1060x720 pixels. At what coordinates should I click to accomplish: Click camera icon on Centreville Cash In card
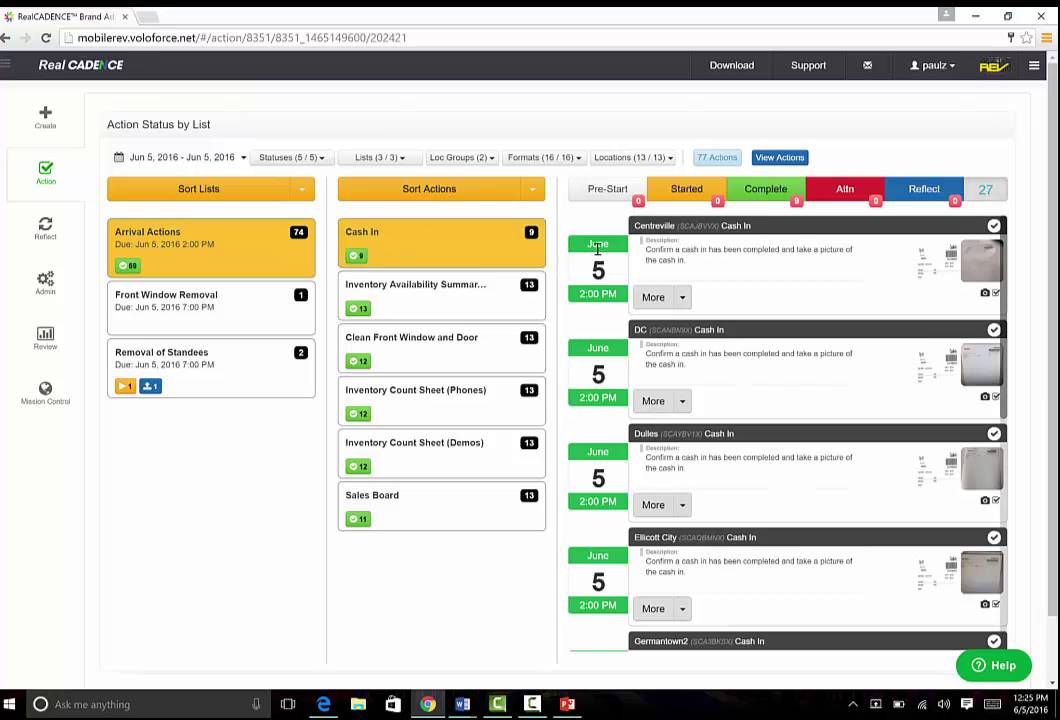[985, 293]
